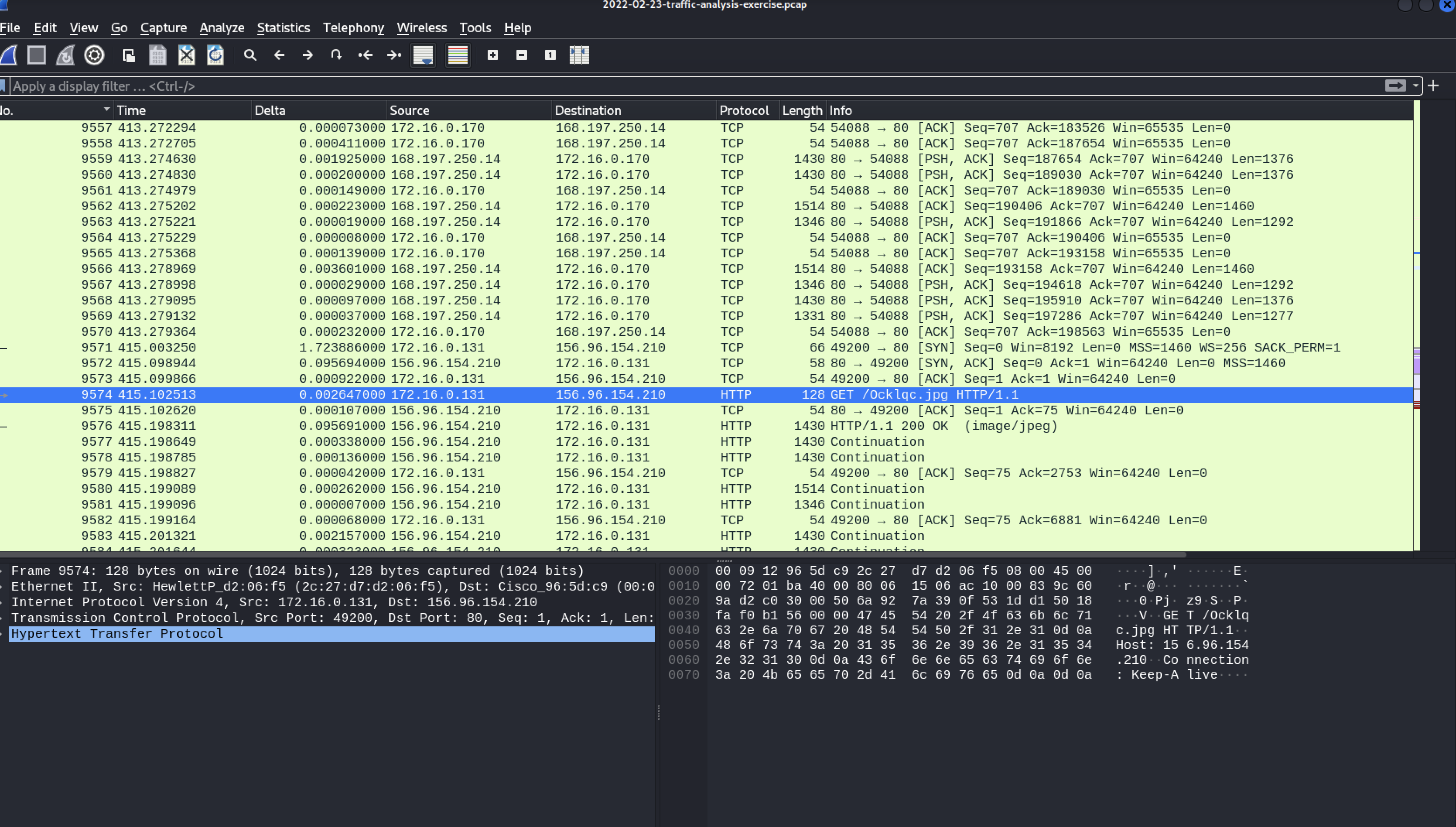Reload the capture file icon
This screenshot has width=1456, height=827.
[215, 55]
